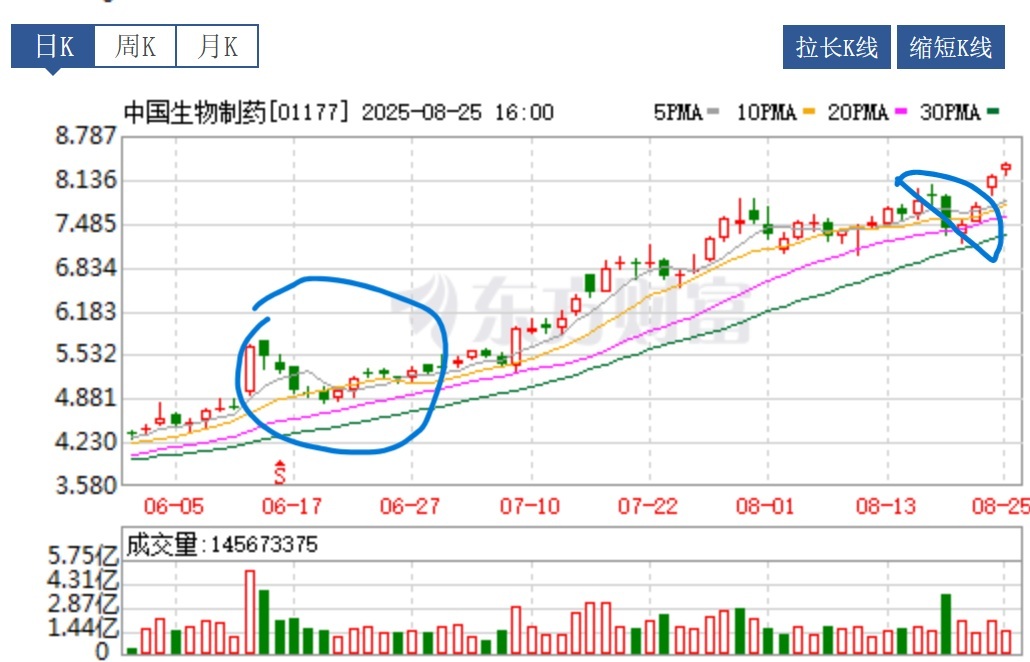Viewport: 1030px width, 662px height.
Task: Click the 3.580 price axis label
Action: coord(86,486)
